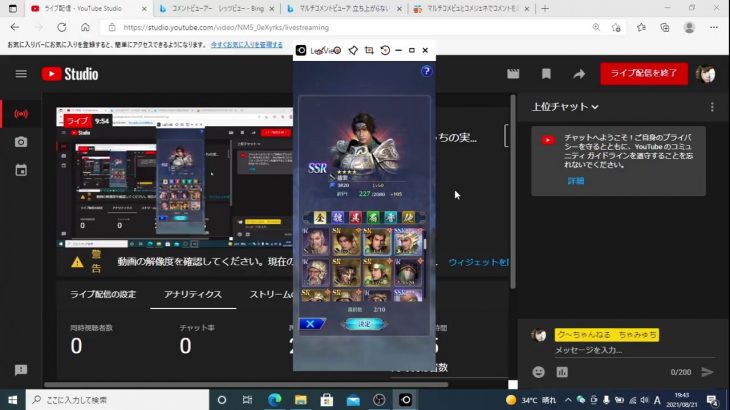The image size is (730, 410).
Task: Click the browser back arrow
Action: tap(15, 27)
